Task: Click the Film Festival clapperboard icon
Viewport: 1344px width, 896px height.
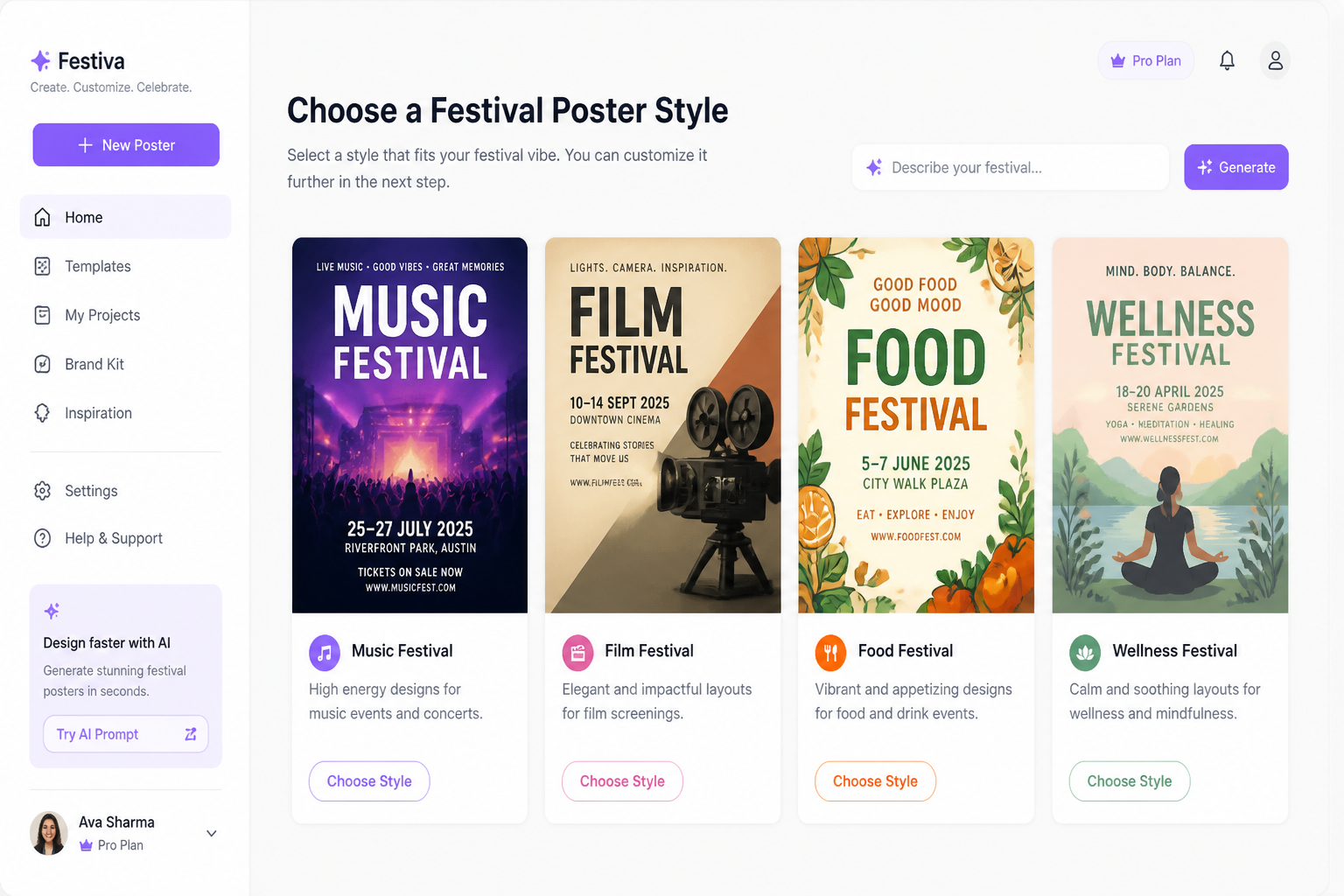Action: tap(577, 652)
